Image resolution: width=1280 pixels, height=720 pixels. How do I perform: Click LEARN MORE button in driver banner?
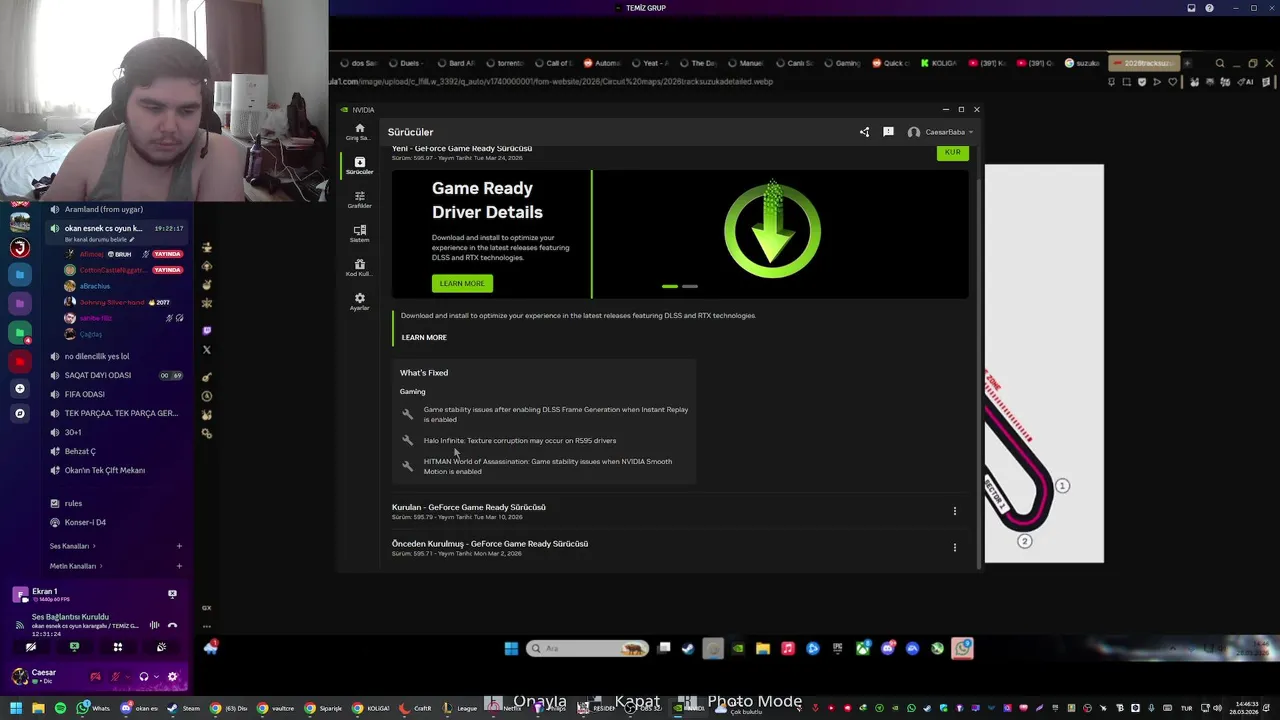(462, 283)
